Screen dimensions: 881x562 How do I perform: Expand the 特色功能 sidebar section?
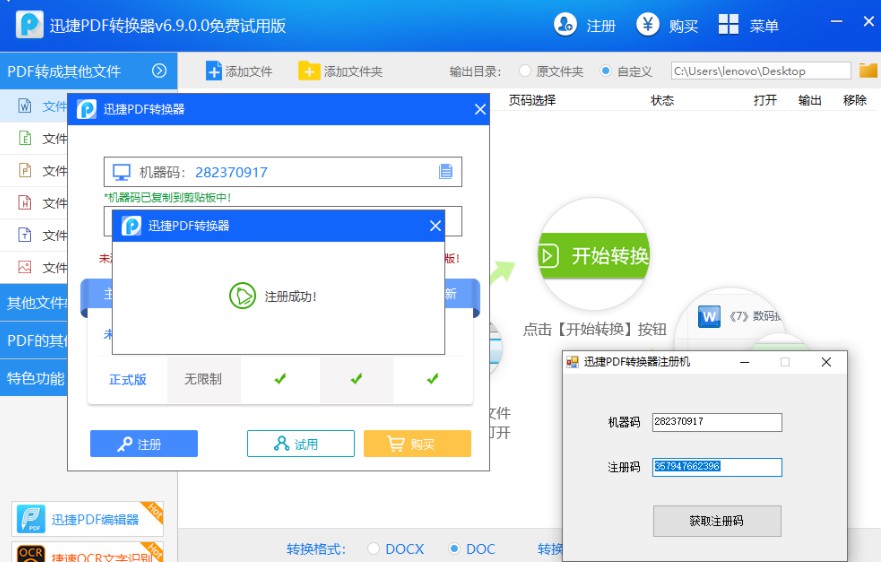(x=36, y=378)
